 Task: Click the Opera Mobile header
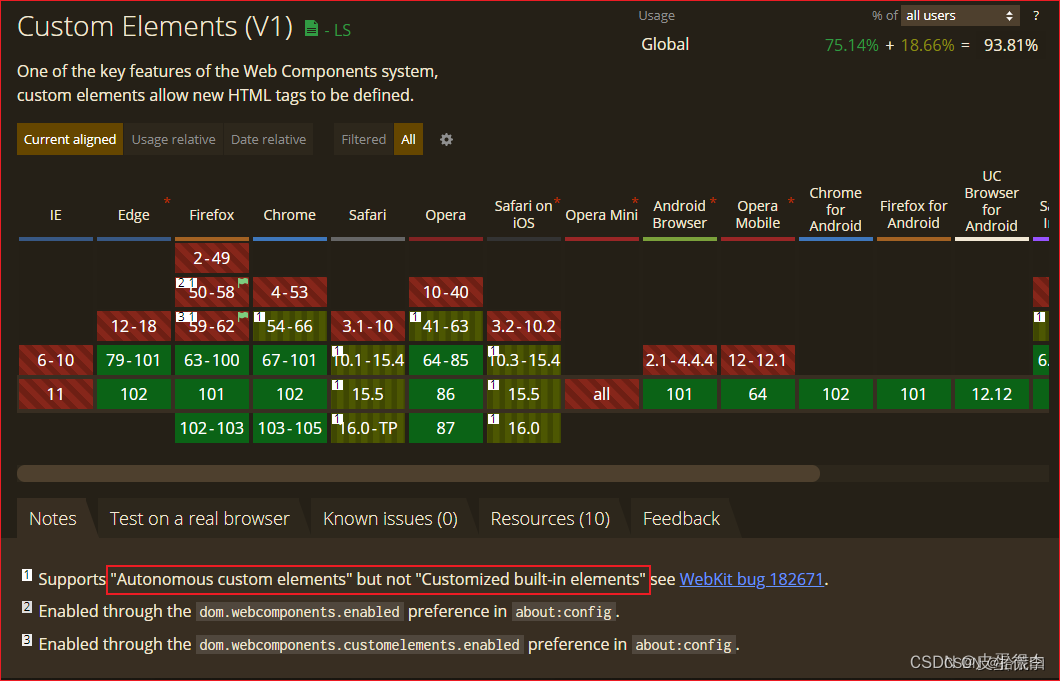[758, 214]
